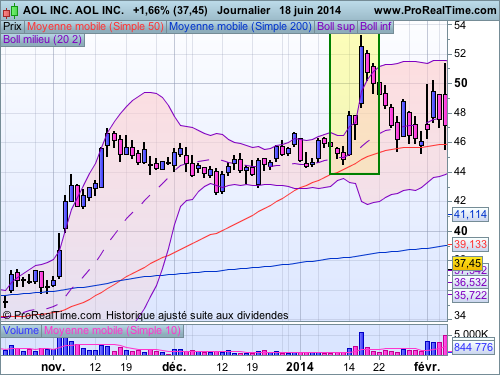Click the 'nov.' label on time axis
This screenshot has height=375, width=500.
pyautogui.click(x=53, y=367)
